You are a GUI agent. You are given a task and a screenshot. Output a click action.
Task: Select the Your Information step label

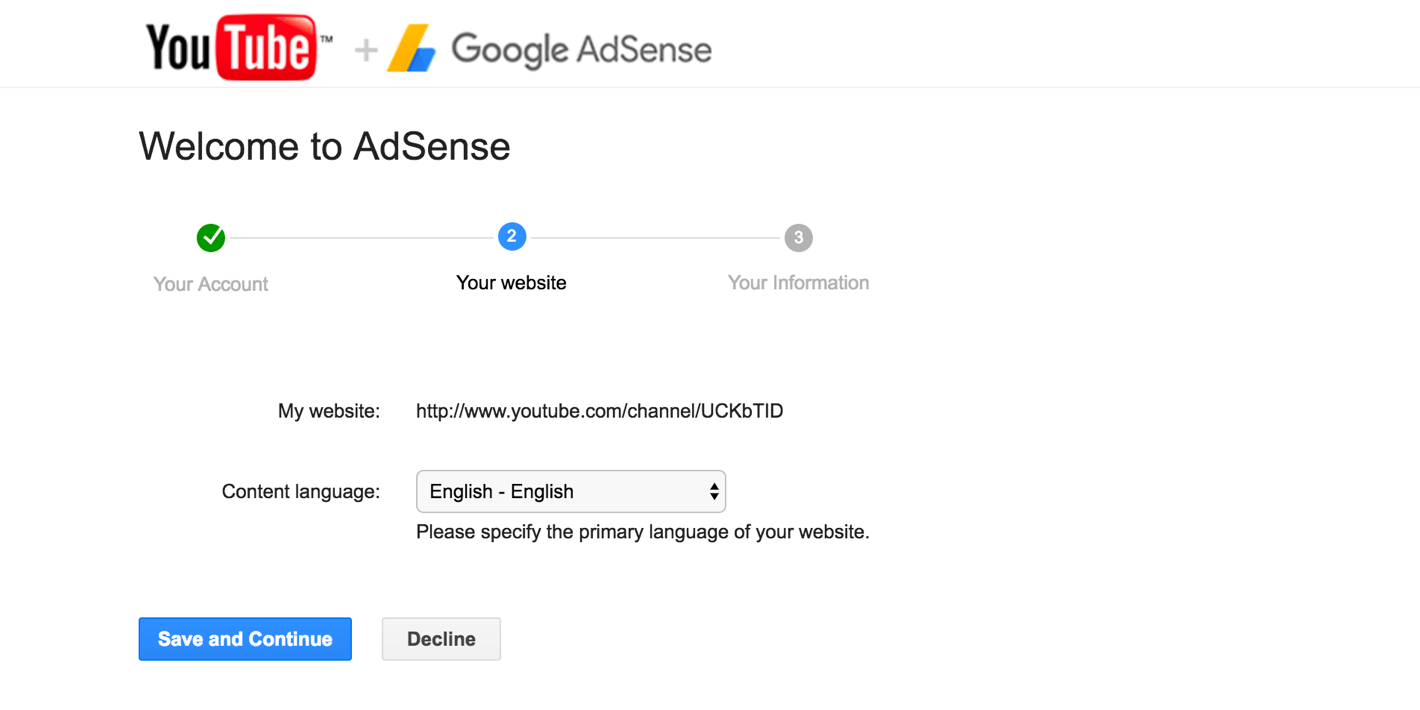pyautogui.click(x=798, y=283)
